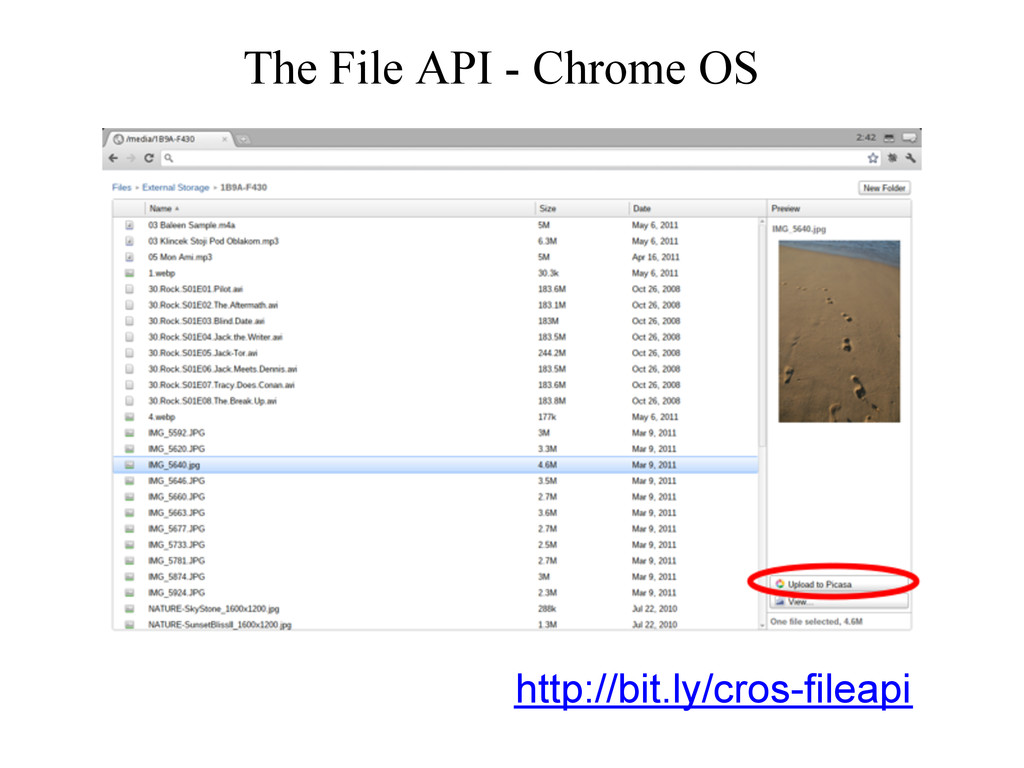The width and height of the screenshot is (1024, 768).
Task: Click the View button in the preview pane
Action: click(840, 601)
